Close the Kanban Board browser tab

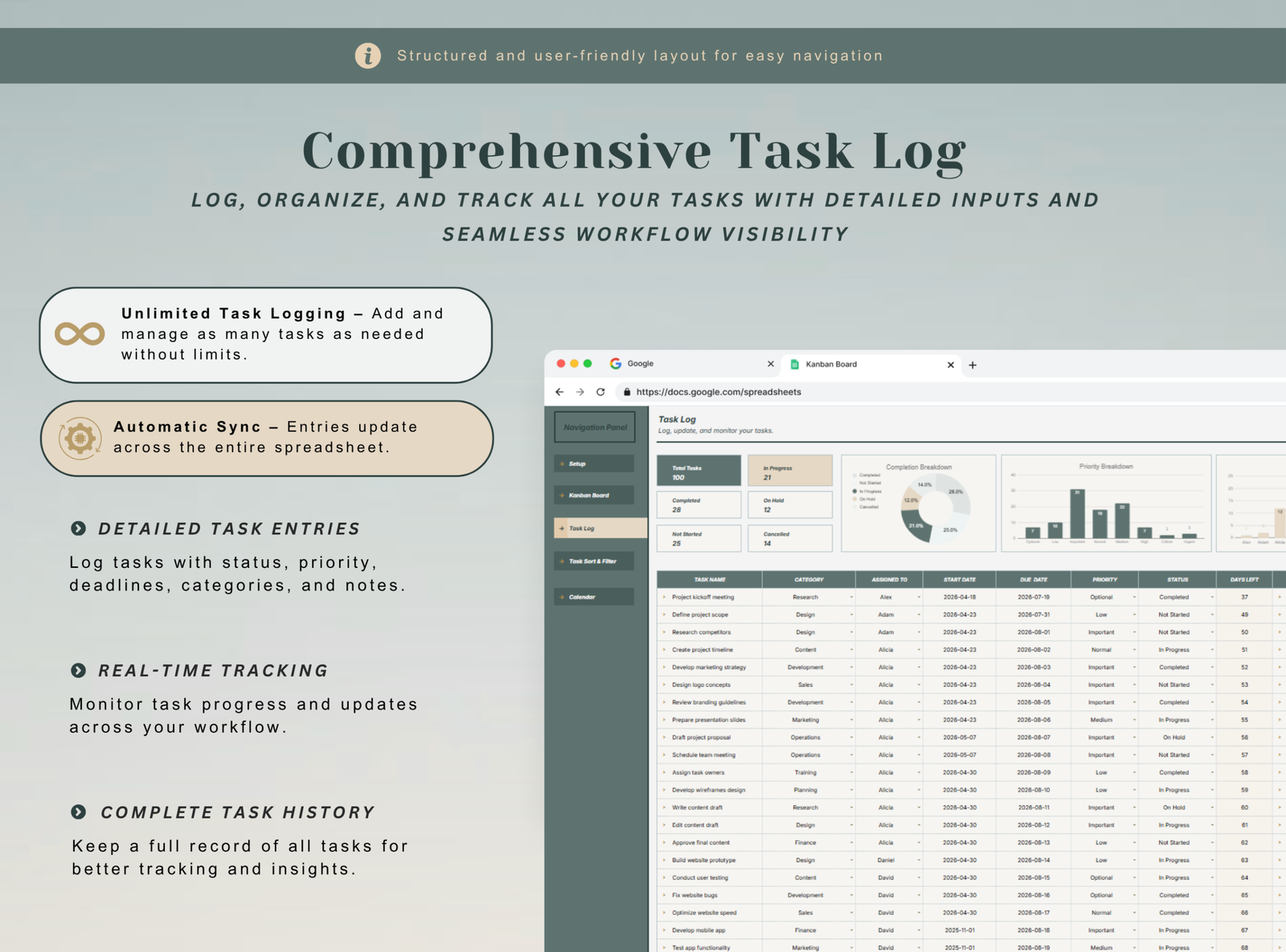951,365
